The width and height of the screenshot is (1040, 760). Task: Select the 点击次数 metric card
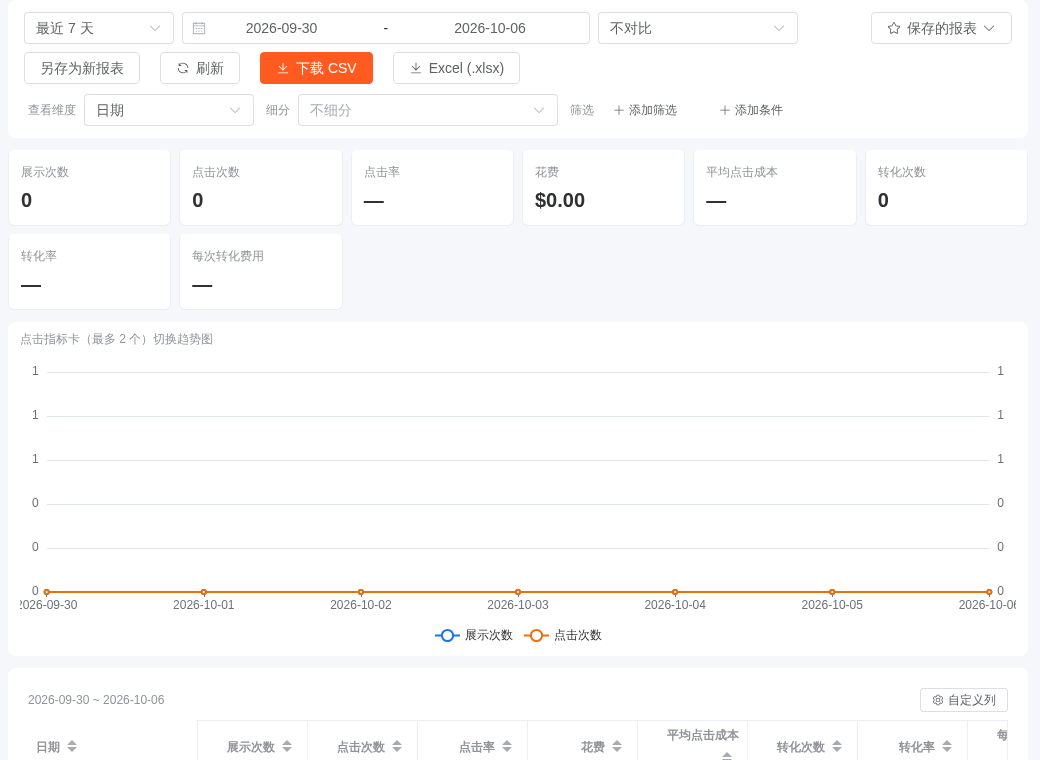tap(261, 188)
